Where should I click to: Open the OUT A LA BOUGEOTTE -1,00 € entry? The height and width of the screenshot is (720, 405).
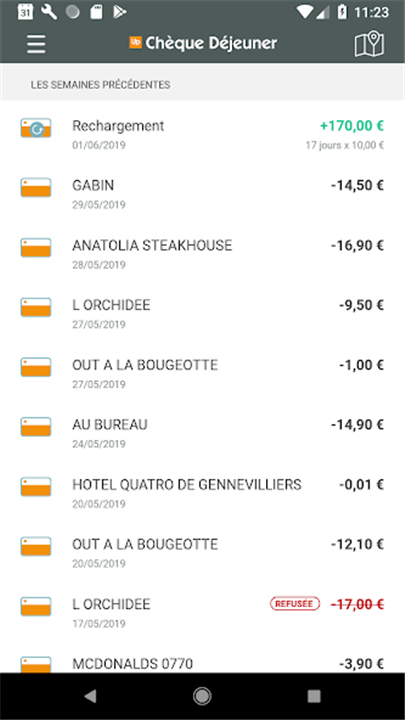point(202,373)
